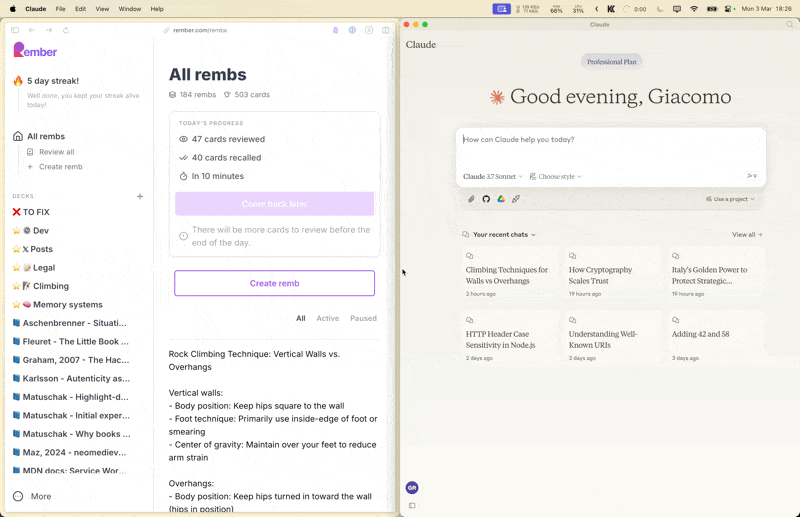The image size is (800, 517).
Task: Click the integrations plug icon
Action: [x=516, y=199]
